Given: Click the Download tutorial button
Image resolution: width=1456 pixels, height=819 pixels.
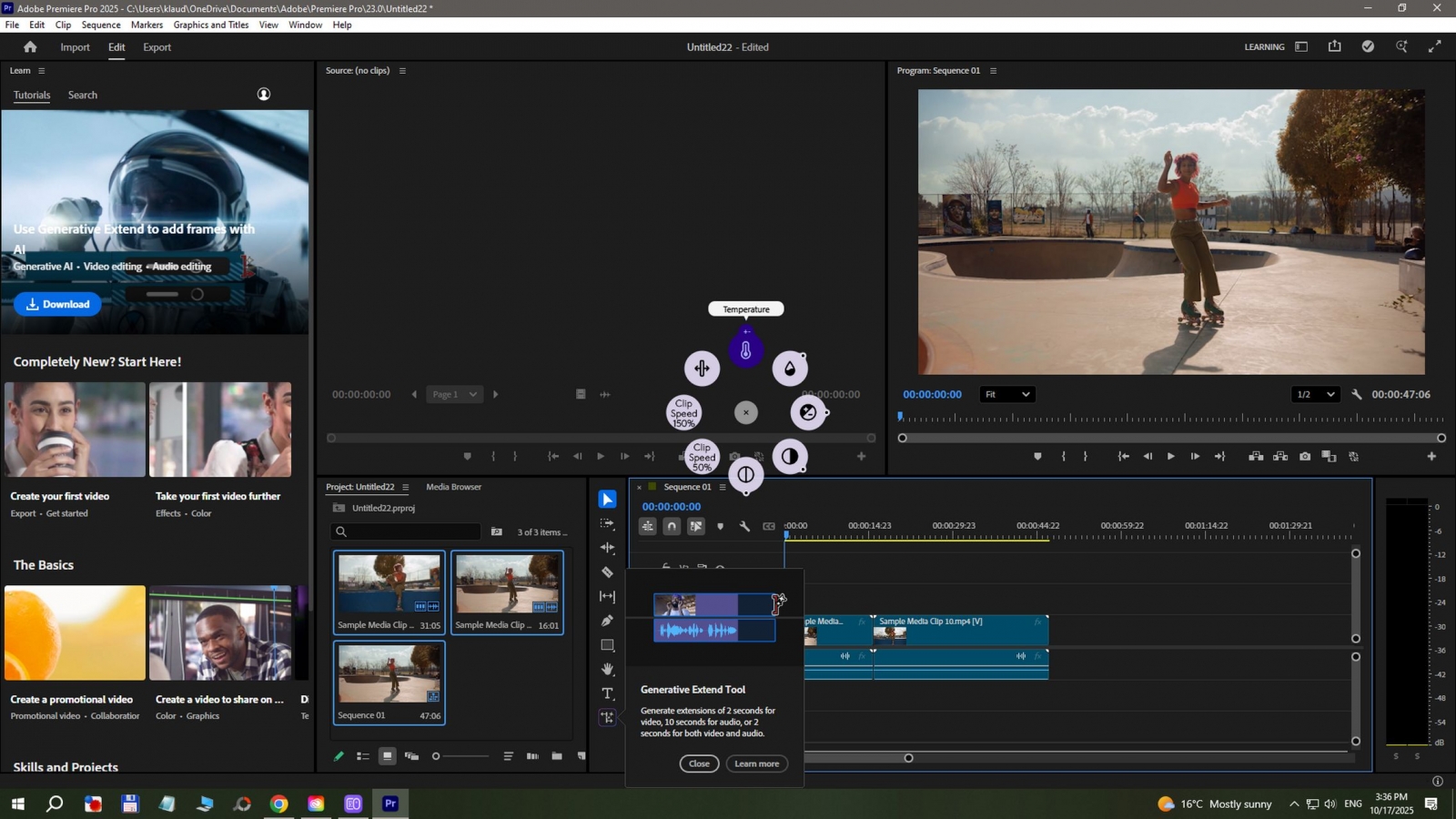Looking at the screenshot, I should (57, 304).
